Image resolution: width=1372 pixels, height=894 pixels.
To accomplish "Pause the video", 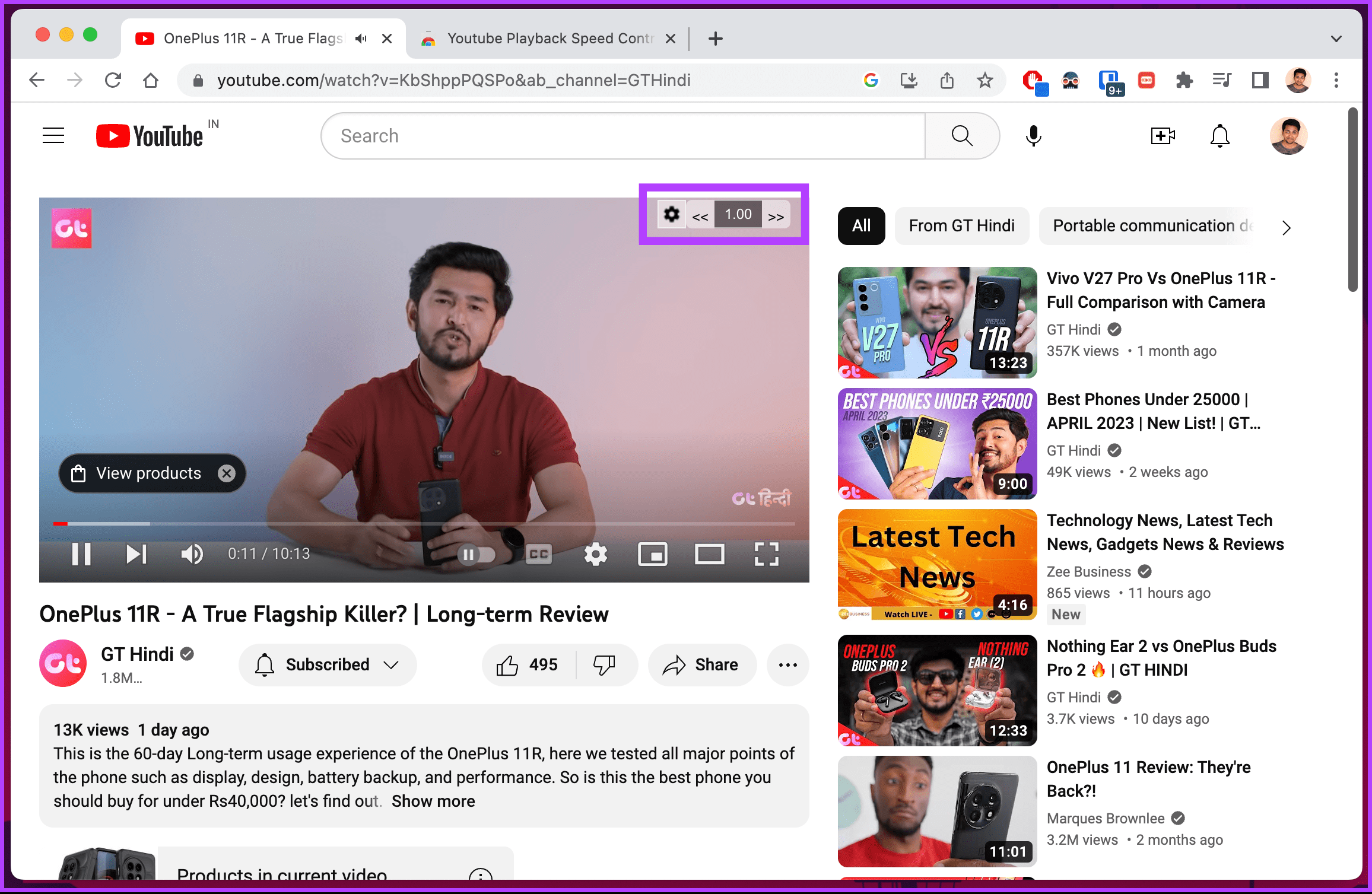I will tap(81, 554).
